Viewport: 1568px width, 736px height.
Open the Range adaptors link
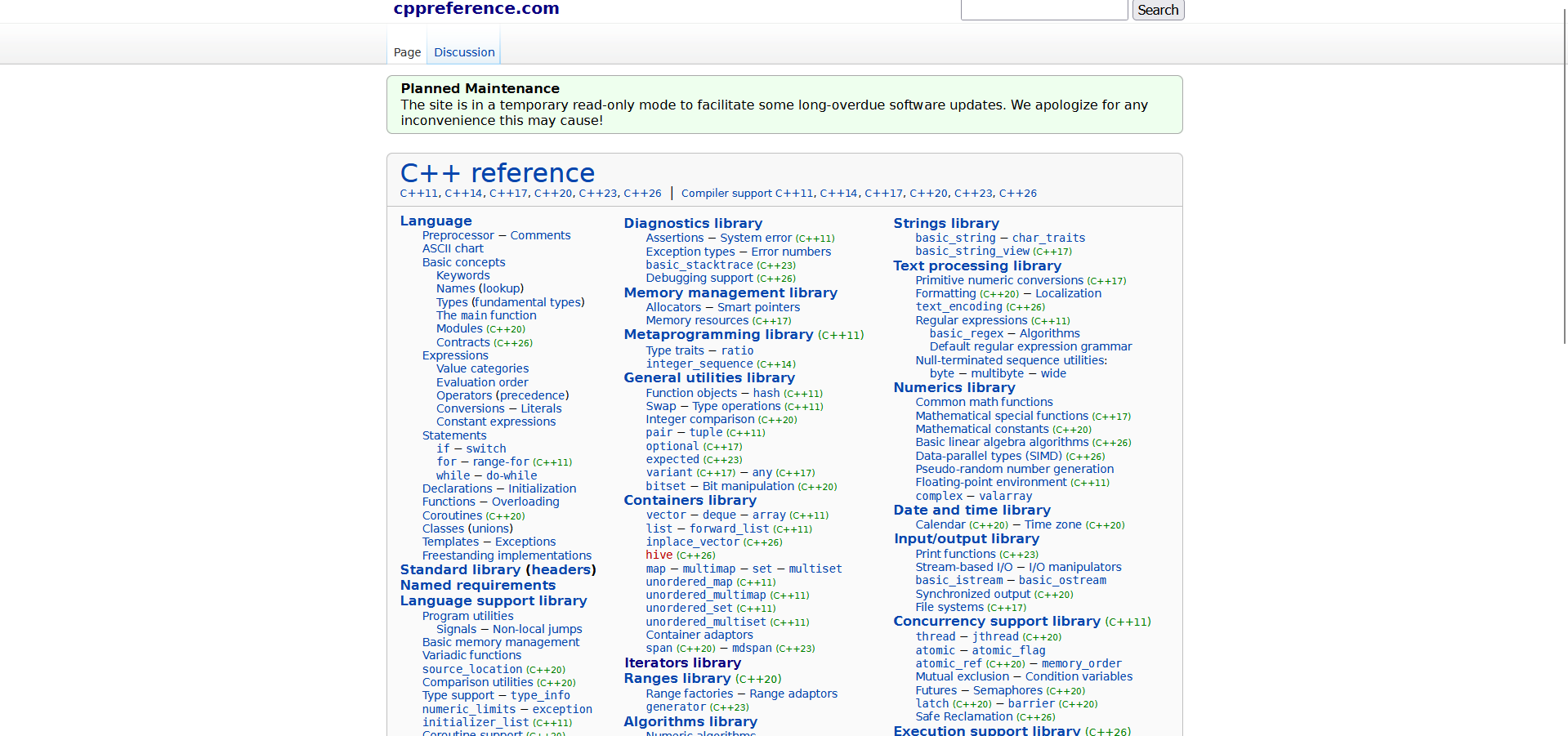(793, 694)
